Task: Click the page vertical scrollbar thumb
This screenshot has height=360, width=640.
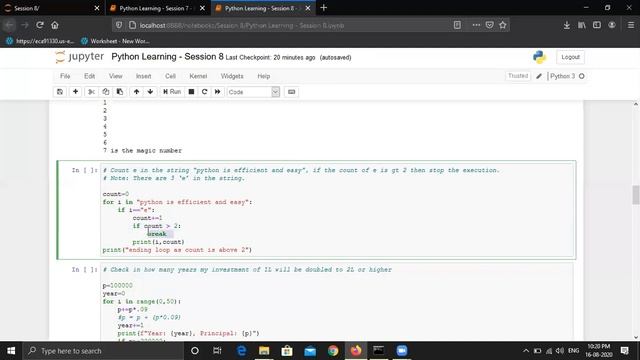Action: pos(636,195)
